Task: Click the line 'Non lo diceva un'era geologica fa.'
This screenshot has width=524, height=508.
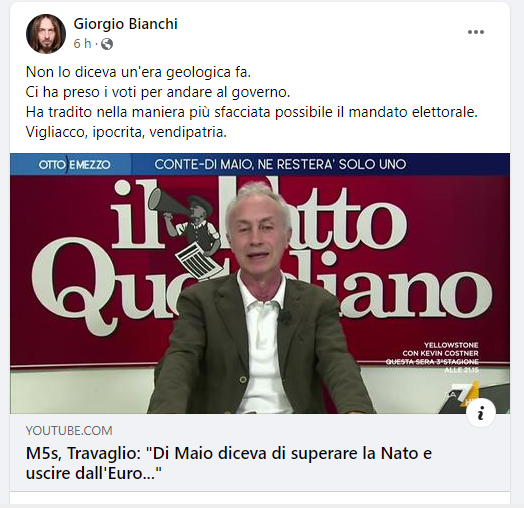Action: pyautogui.click(x=138, y=72)
